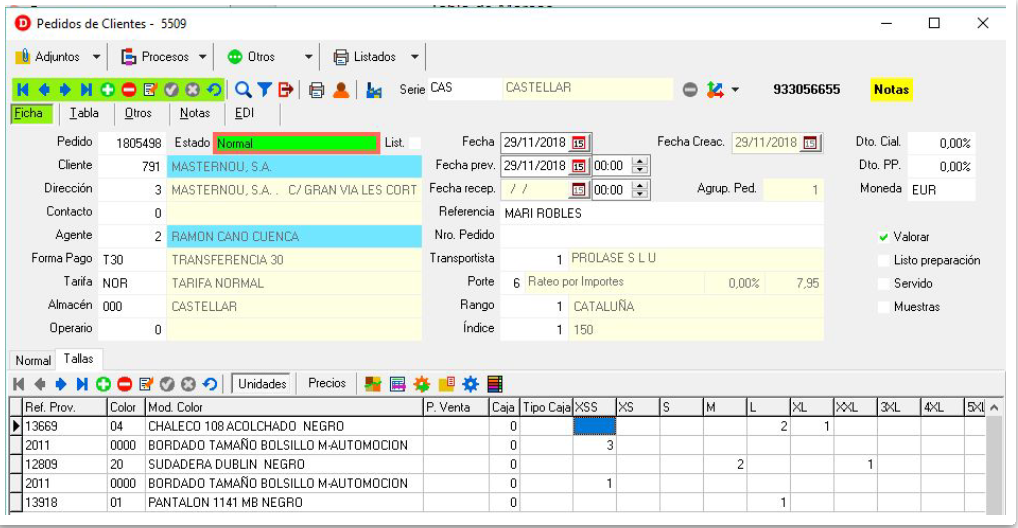This screenshot has width=1018, height=528.
Task: Select the Normal tab above the grid
Action: click(33, 360)
